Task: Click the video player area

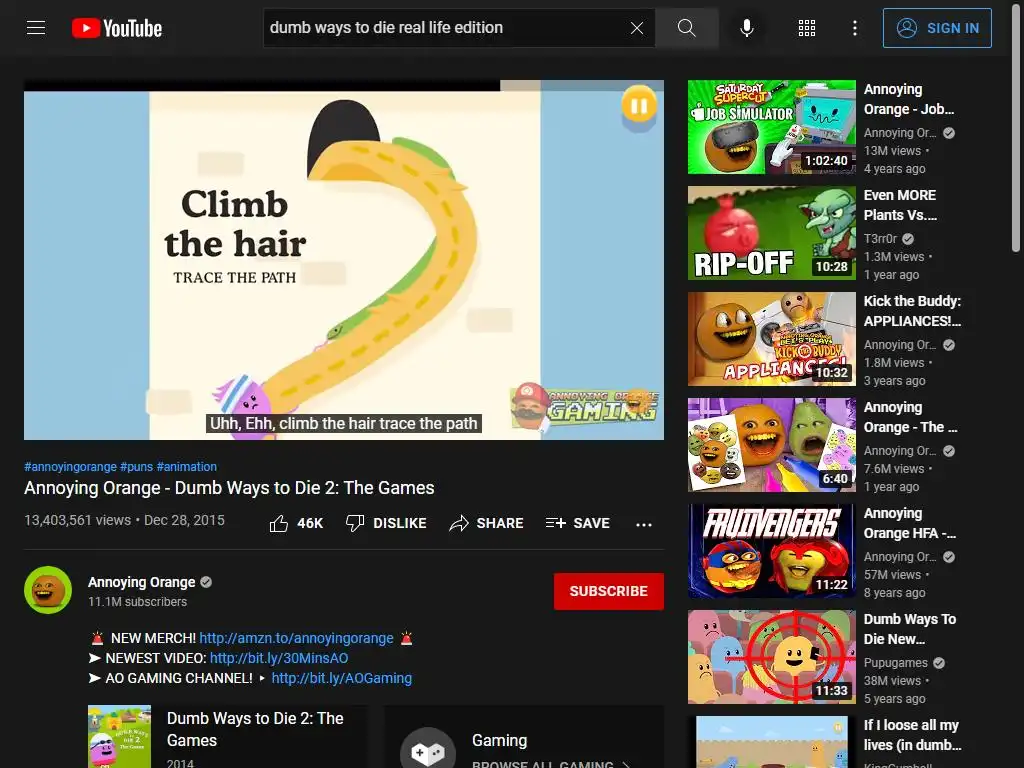Action: [x=344, y=260]
